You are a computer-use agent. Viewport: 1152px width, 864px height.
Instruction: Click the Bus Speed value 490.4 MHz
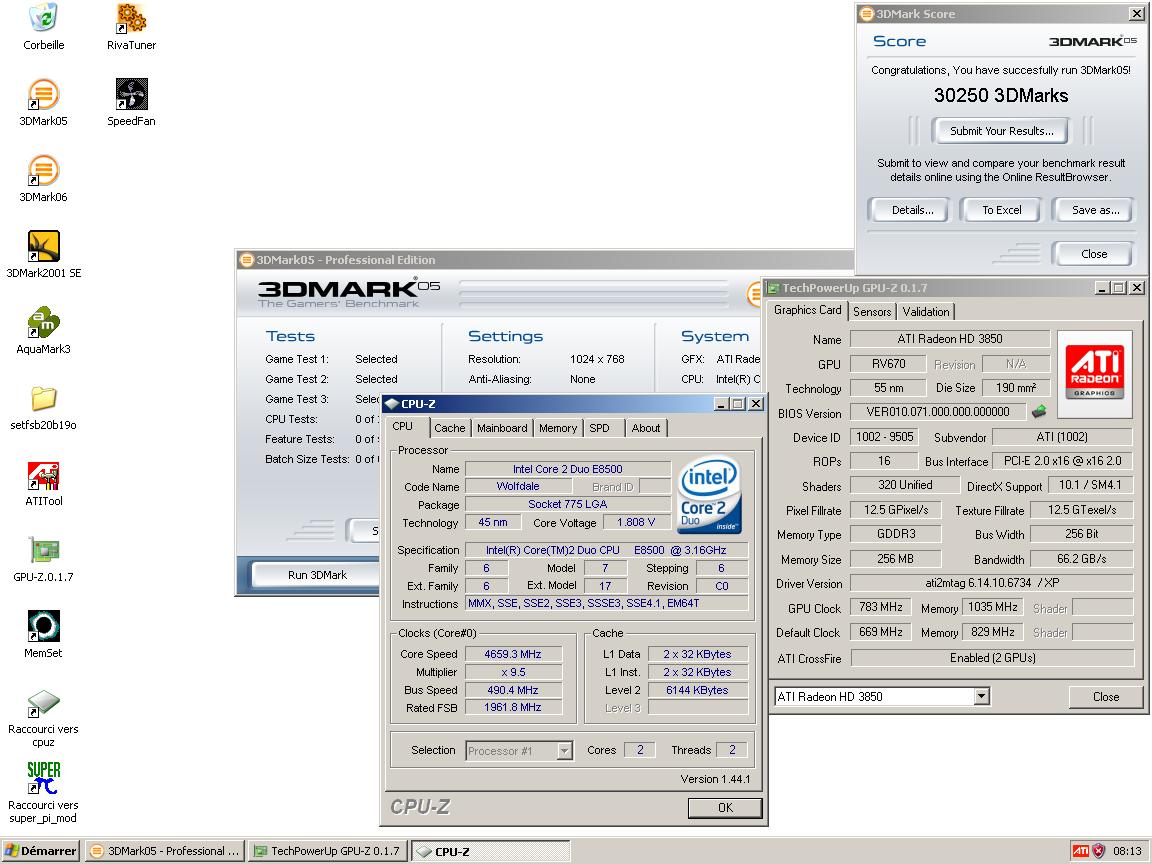coord(513,690)
